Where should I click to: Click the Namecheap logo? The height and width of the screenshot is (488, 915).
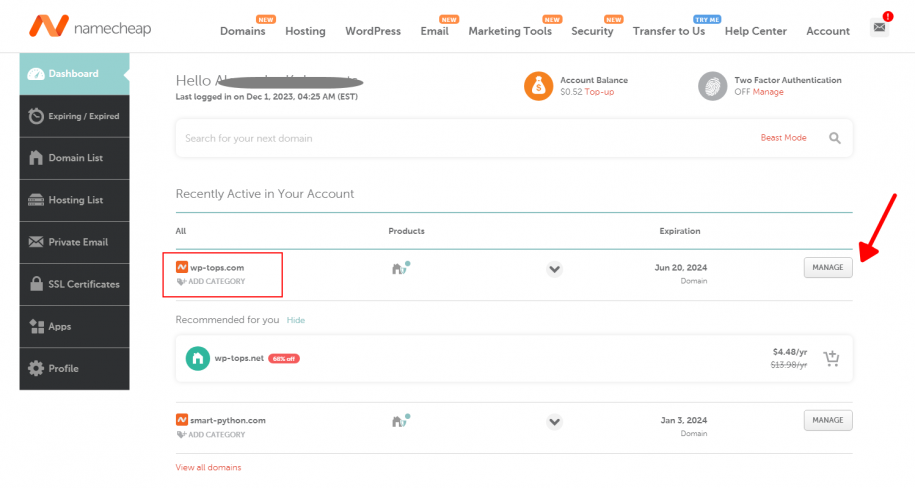coord(90,27)
